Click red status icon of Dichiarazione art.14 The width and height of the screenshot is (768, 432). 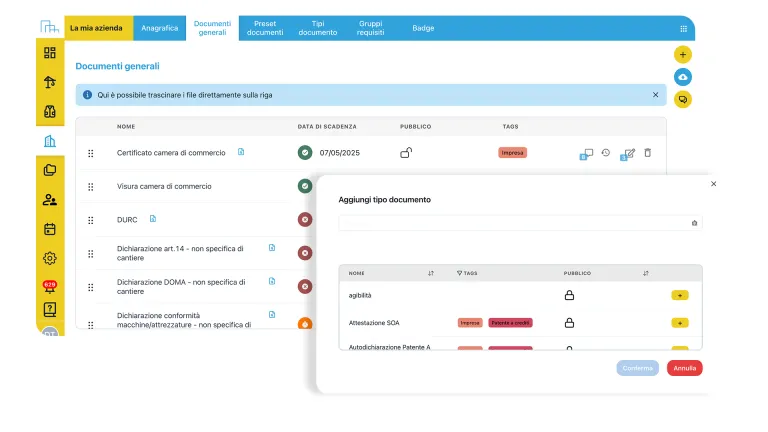[305, 253]
